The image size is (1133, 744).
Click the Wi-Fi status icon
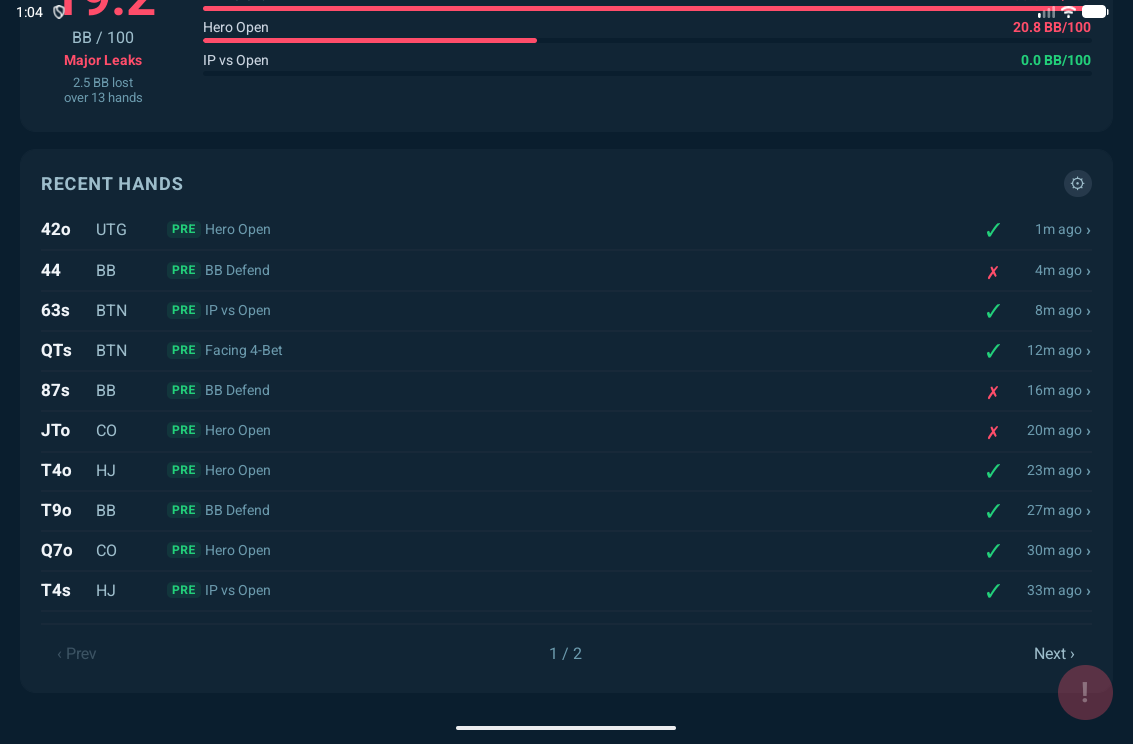[1068, 12]
